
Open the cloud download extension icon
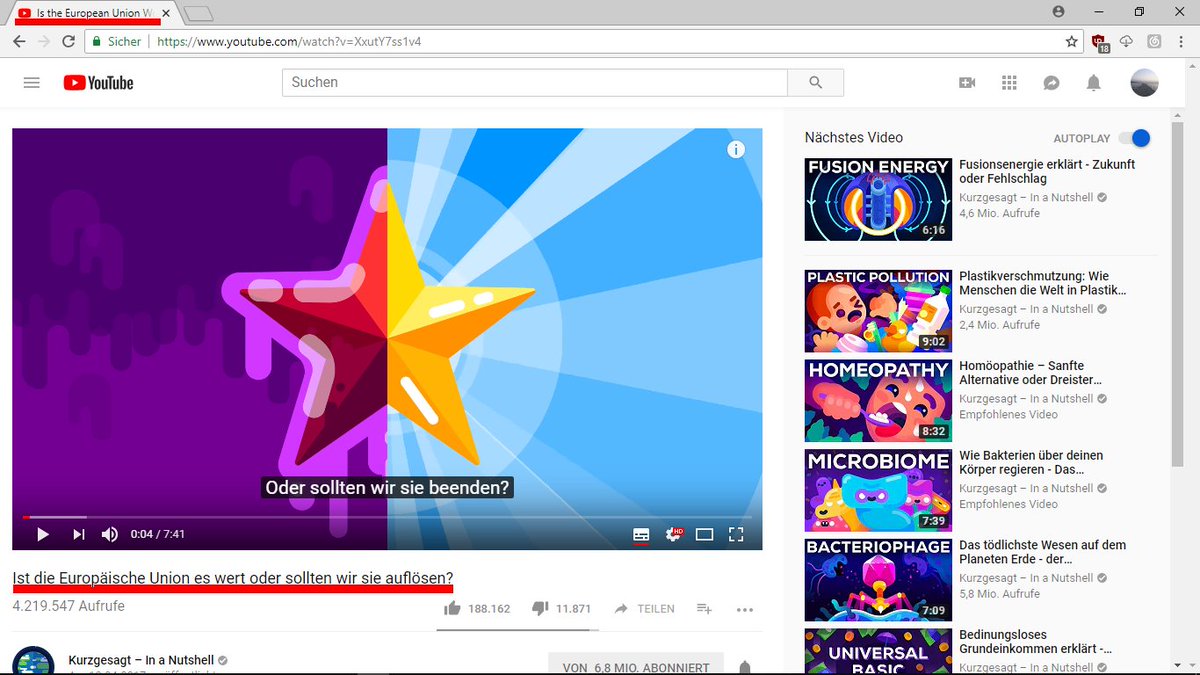click(x=1127, y=42)
